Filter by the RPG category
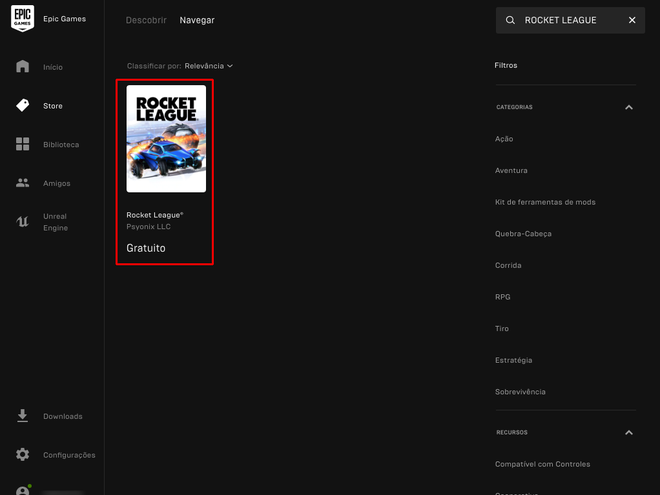The image size is (660, 495). (x=503, y=297)
